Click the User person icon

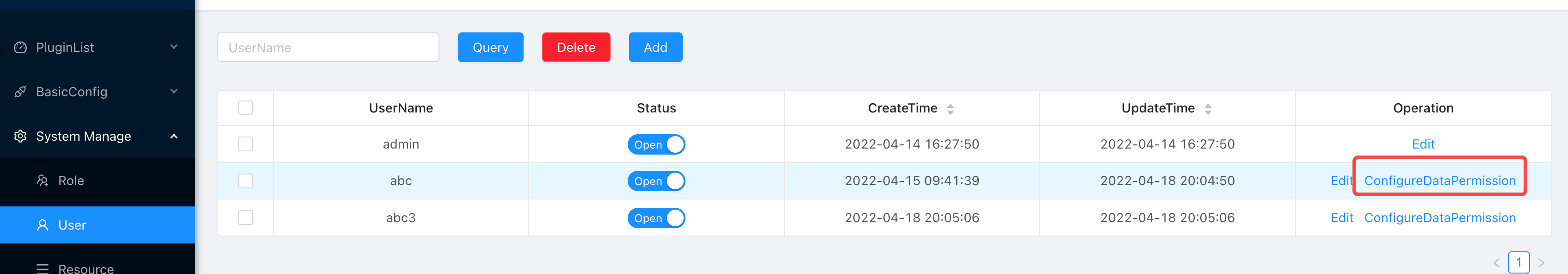coord(42,225)
